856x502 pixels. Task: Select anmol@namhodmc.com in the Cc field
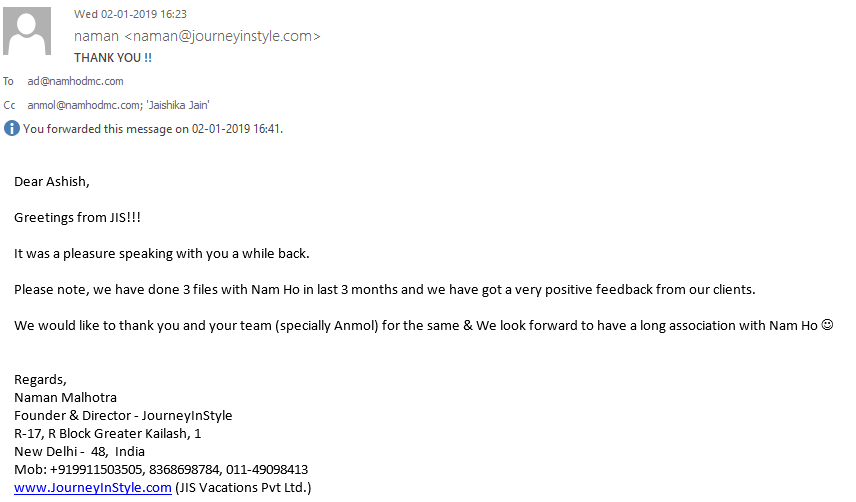[x=84, y=105]
